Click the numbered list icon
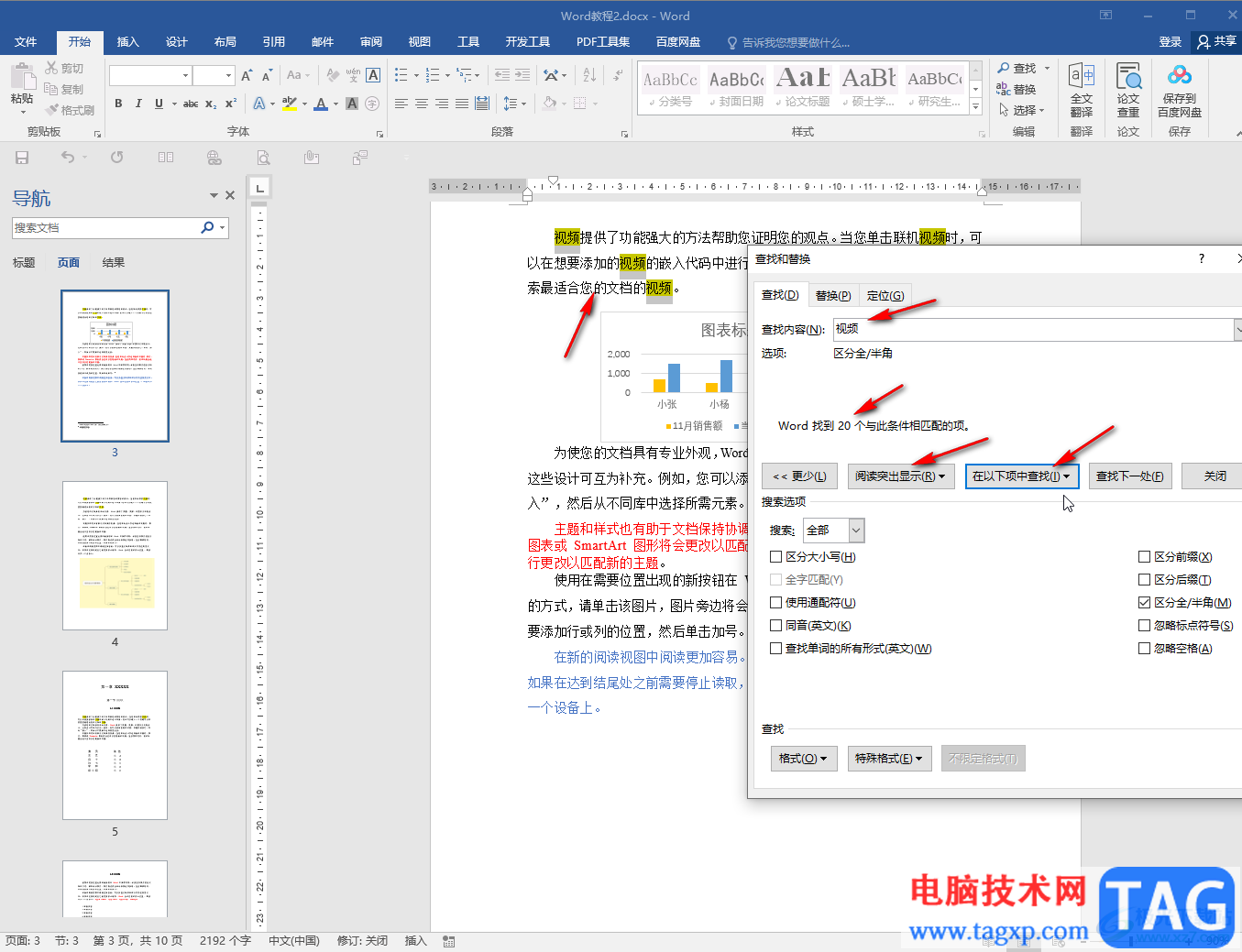1242x952 pixels. tap(433, 75)
